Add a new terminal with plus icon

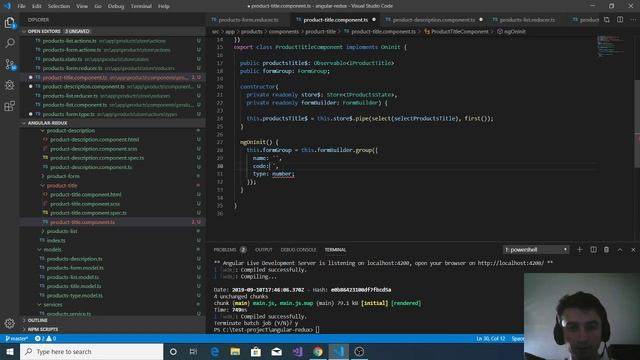pos(579,249)
